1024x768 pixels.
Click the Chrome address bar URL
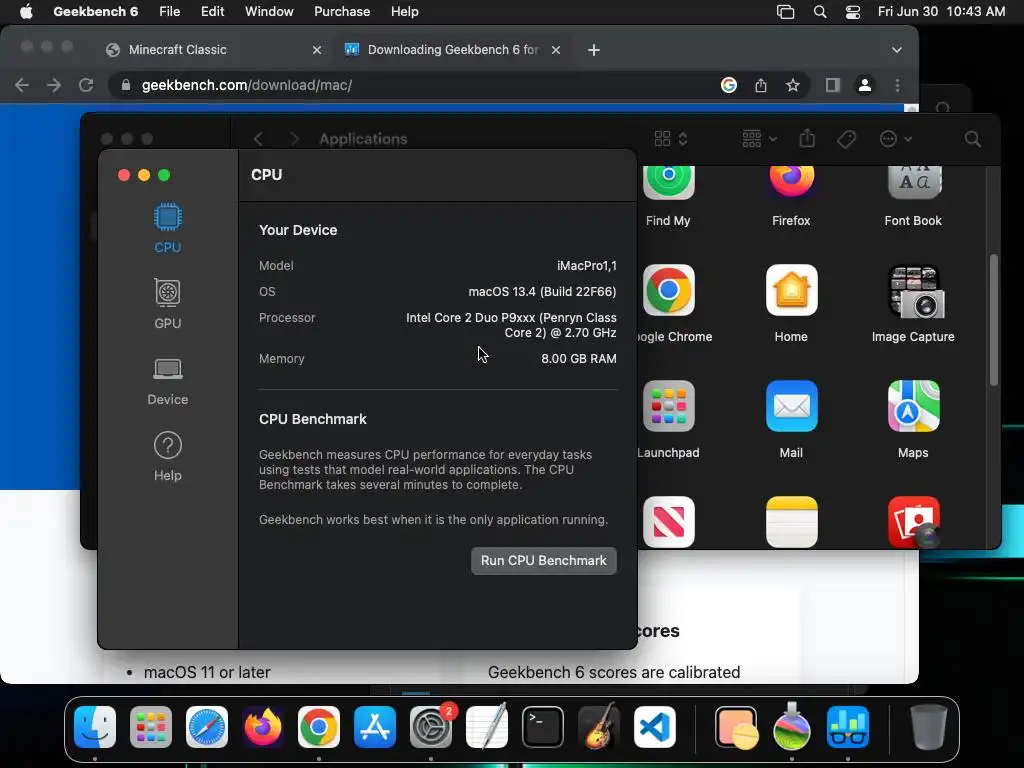[x=247, y=85]
